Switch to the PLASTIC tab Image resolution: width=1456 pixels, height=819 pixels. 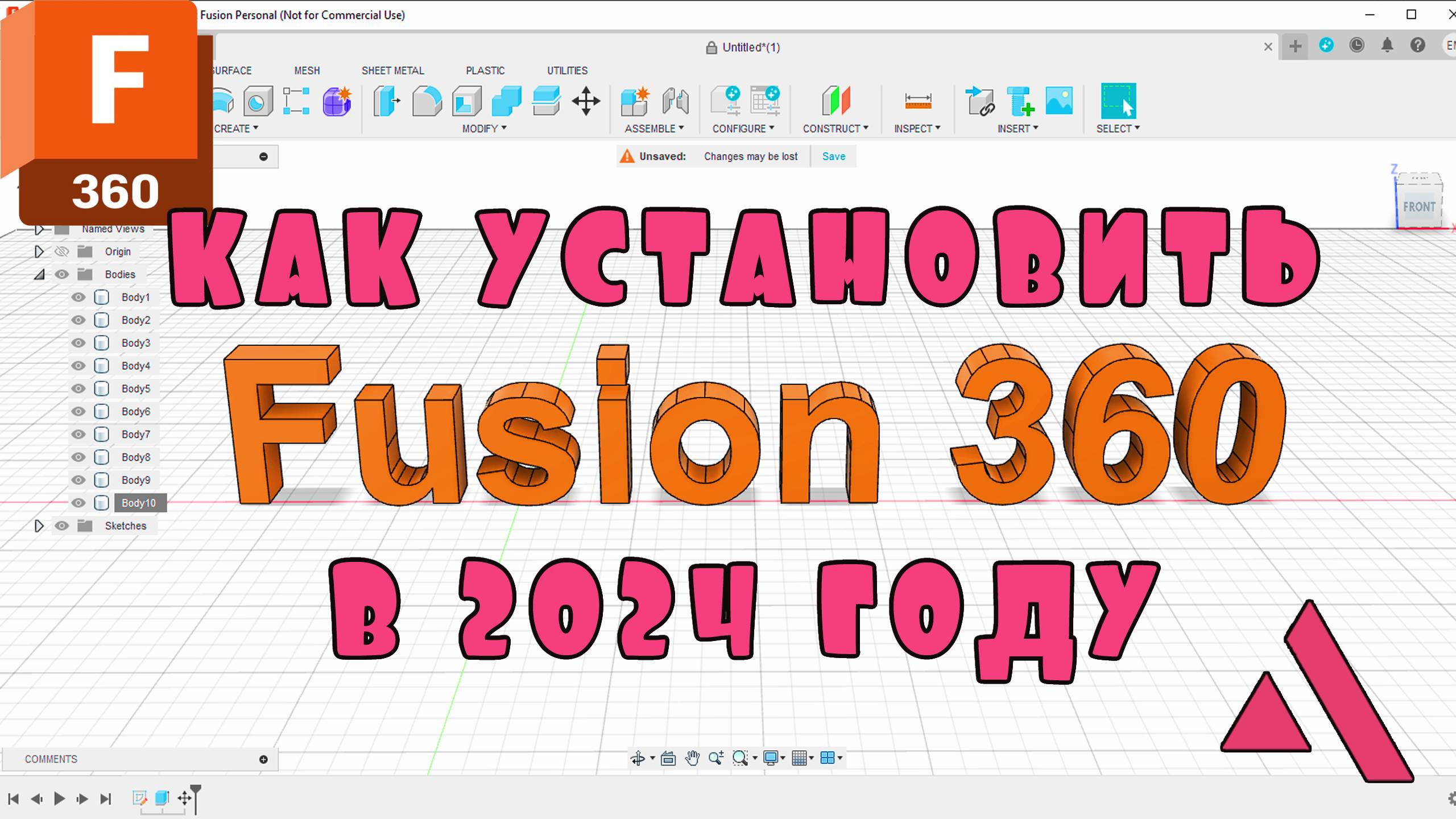[x=485, y=71]
